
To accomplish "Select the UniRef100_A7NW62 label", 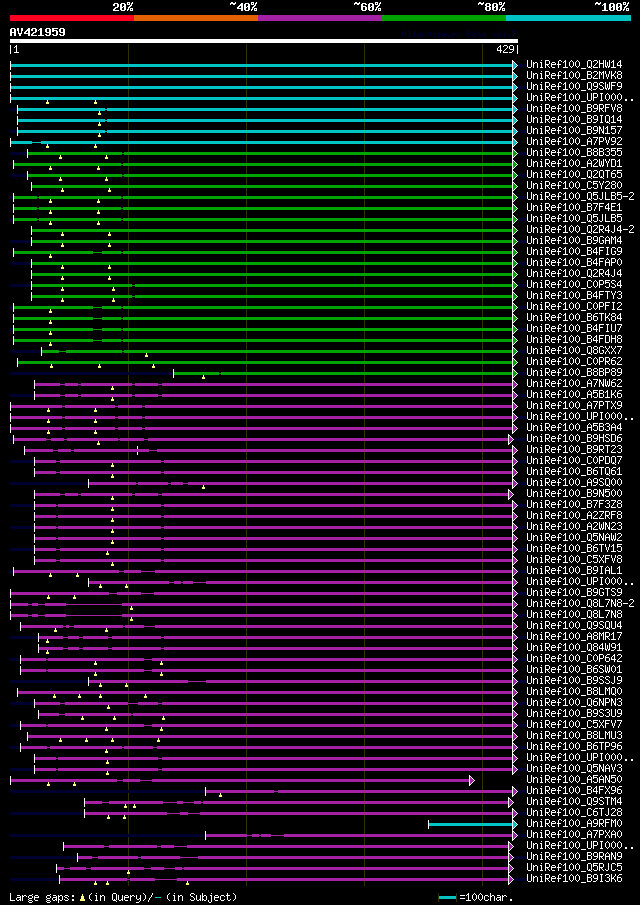I will [574, 383].
